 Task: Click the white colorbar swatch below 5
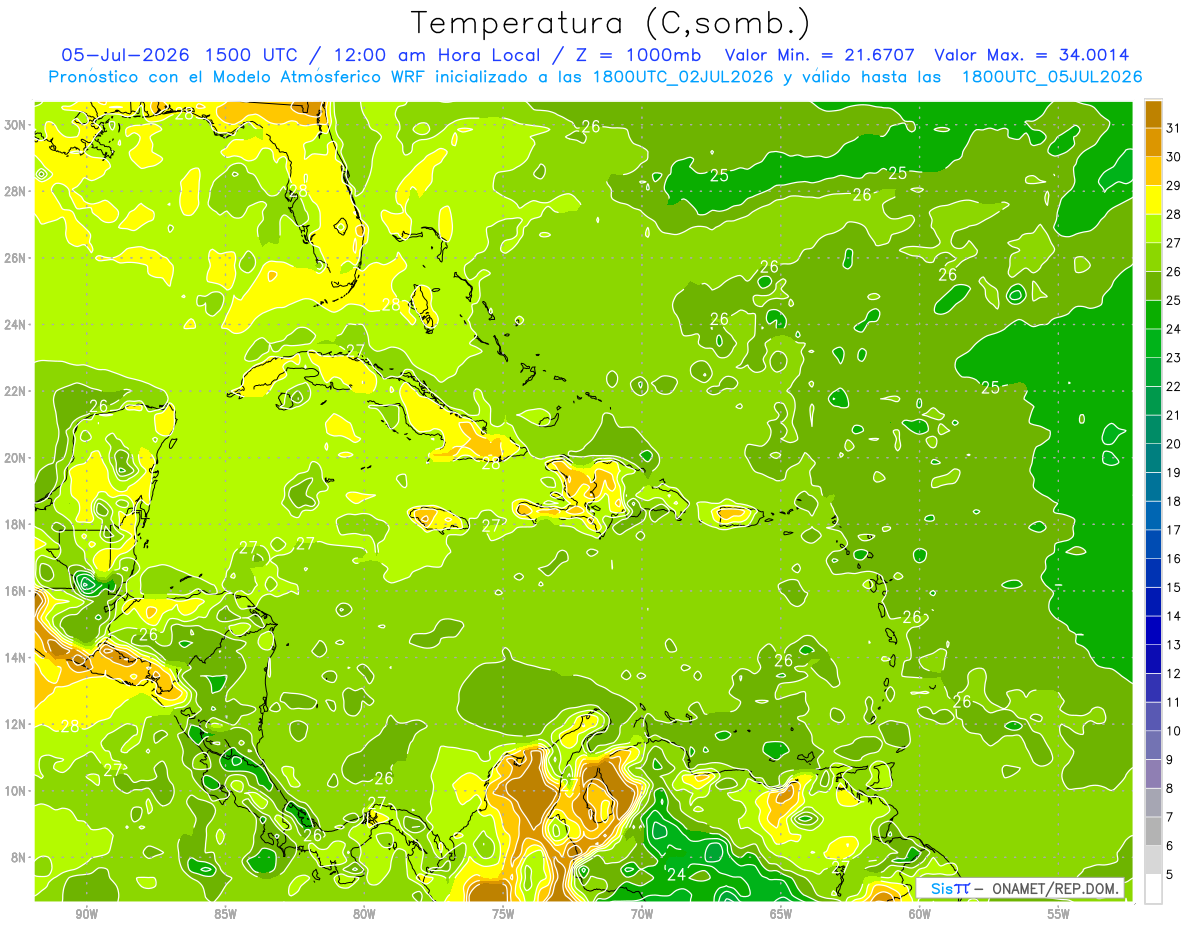point(1153,889)
